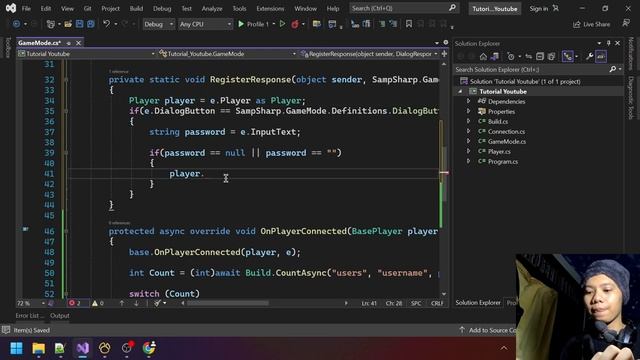Open the File menu
The image size is (640, 360).
[x=26, y=8]
